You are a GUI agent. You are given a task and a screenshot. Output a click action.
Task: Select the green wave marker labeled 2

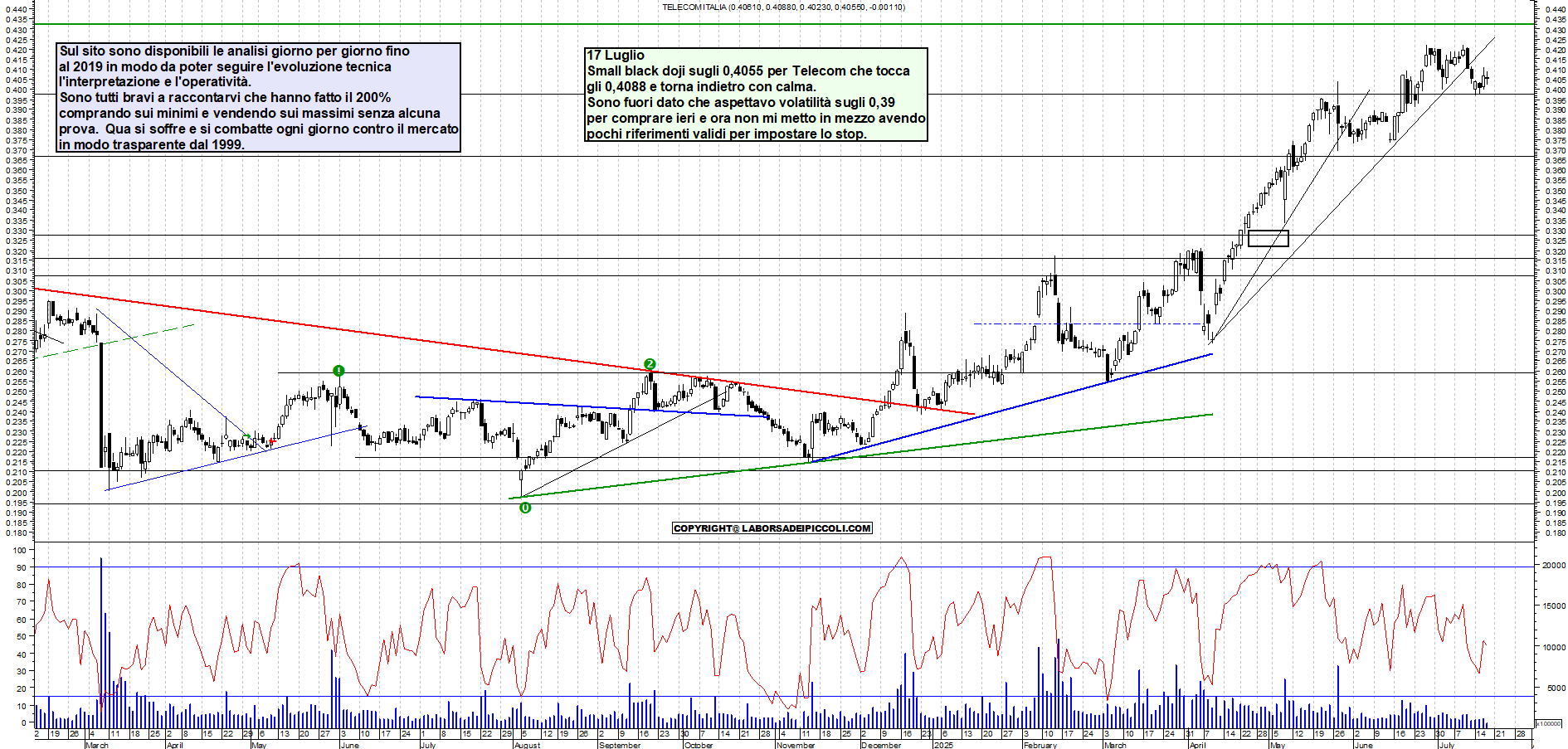pyautogui.click(x=650, y=364)
